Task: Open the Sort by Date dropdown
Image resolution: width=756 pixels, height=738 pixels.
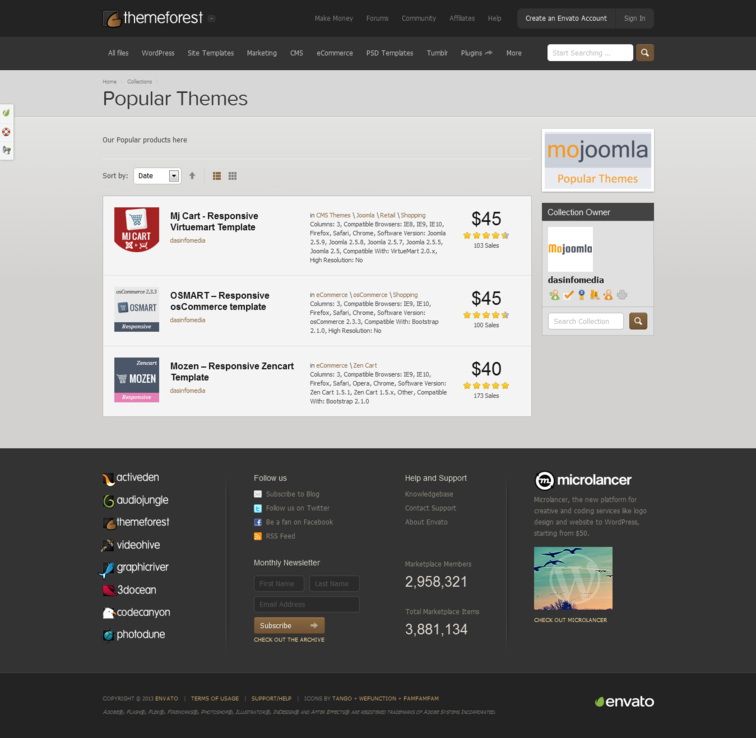Action: (x=157, y=176)
